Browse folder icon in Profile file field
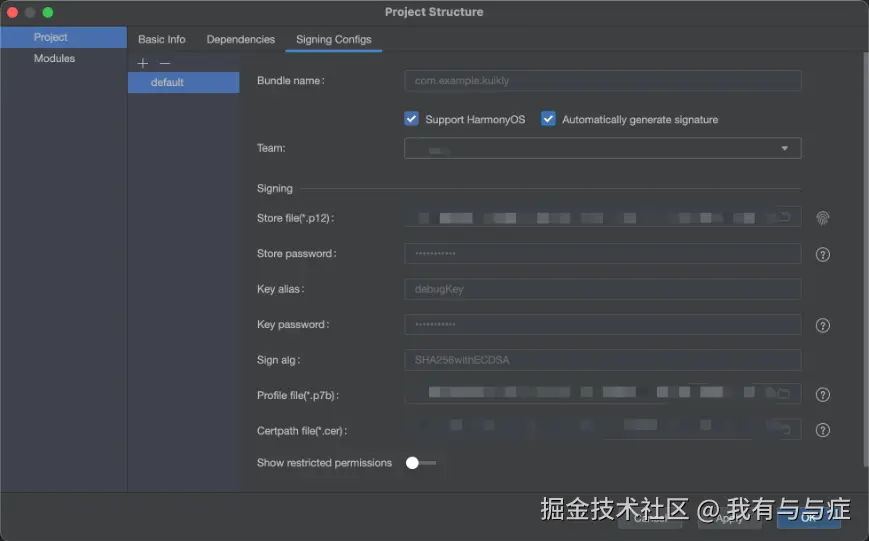 click(x=784, y=394)
